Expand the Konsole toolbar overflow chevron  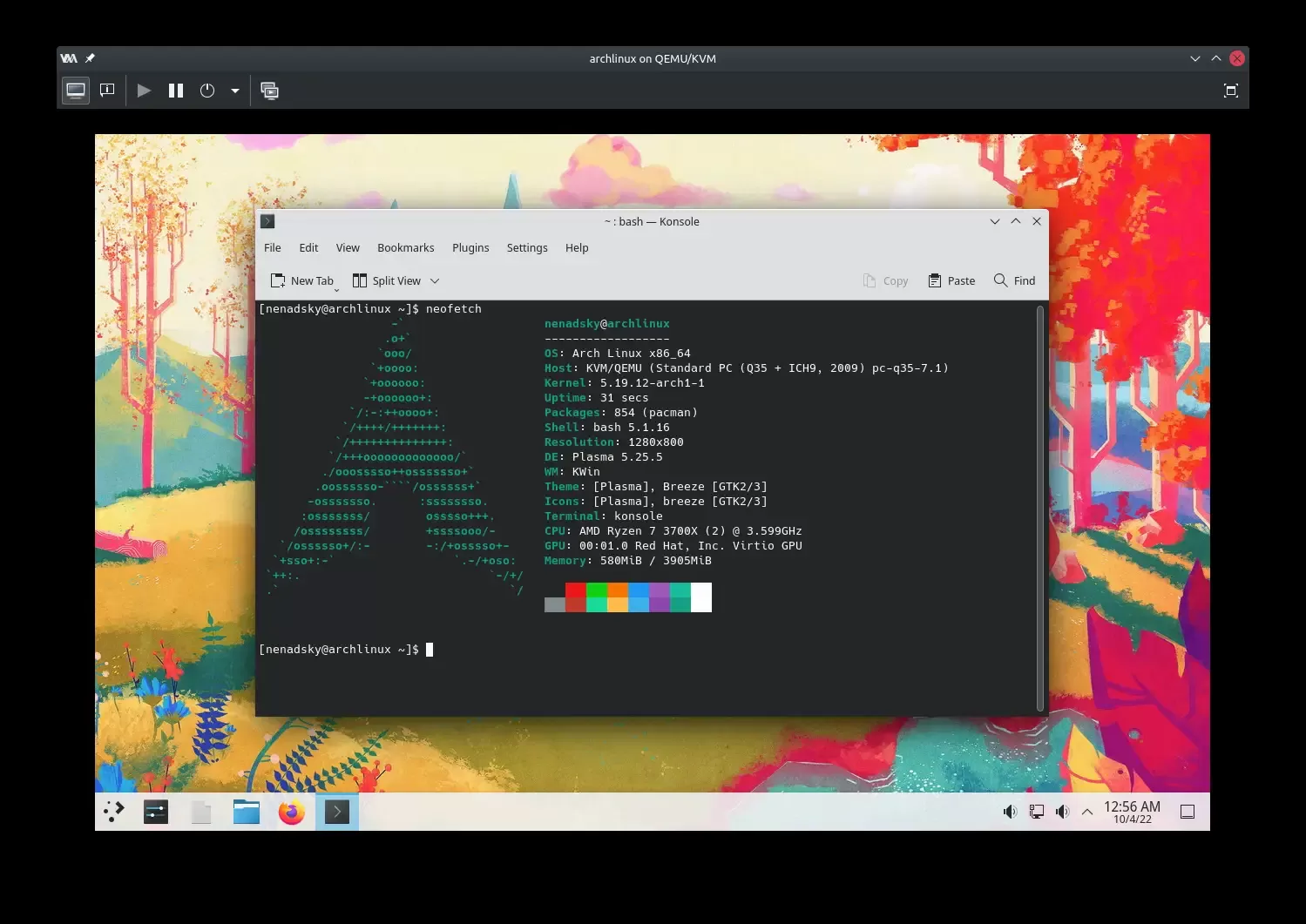[x=435, y=280]
